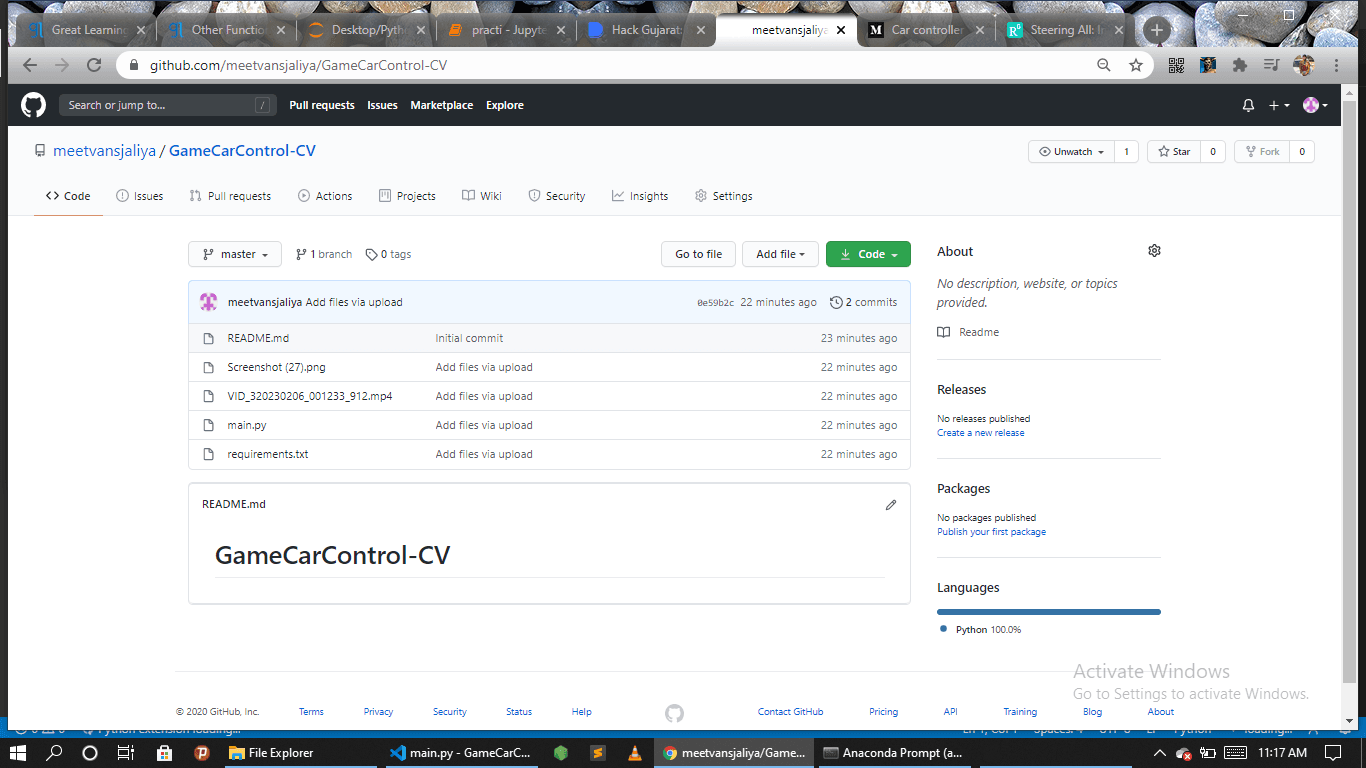Click the Chrome profile picture icon
The image size is (1366, 768).
click(1303, 65)
